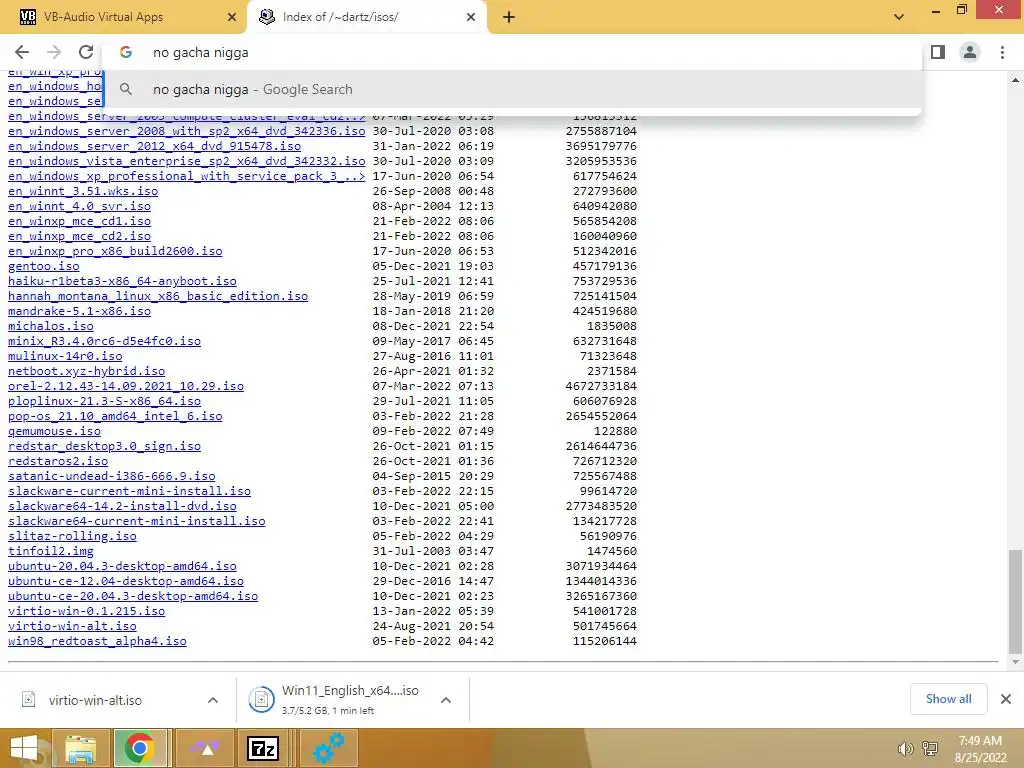Click the Google logo in the address bar
The height and width of the screenshot is (768, 1024).
click(x=126, y=53)
